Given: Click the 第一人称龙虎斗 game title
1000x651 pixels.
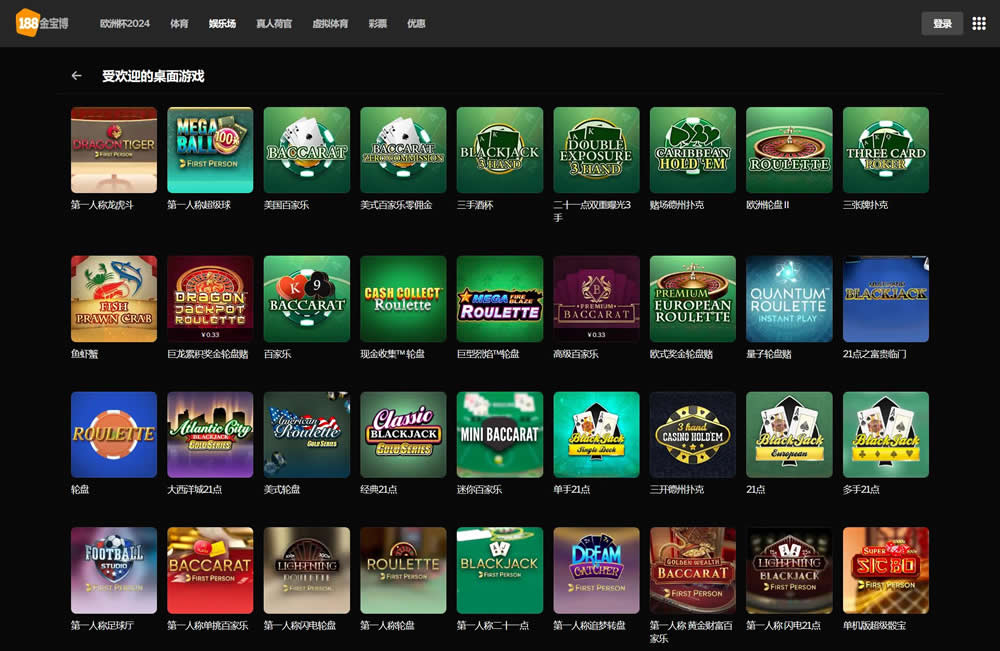Looking at the screenshot, I should (x=102, y=205).
